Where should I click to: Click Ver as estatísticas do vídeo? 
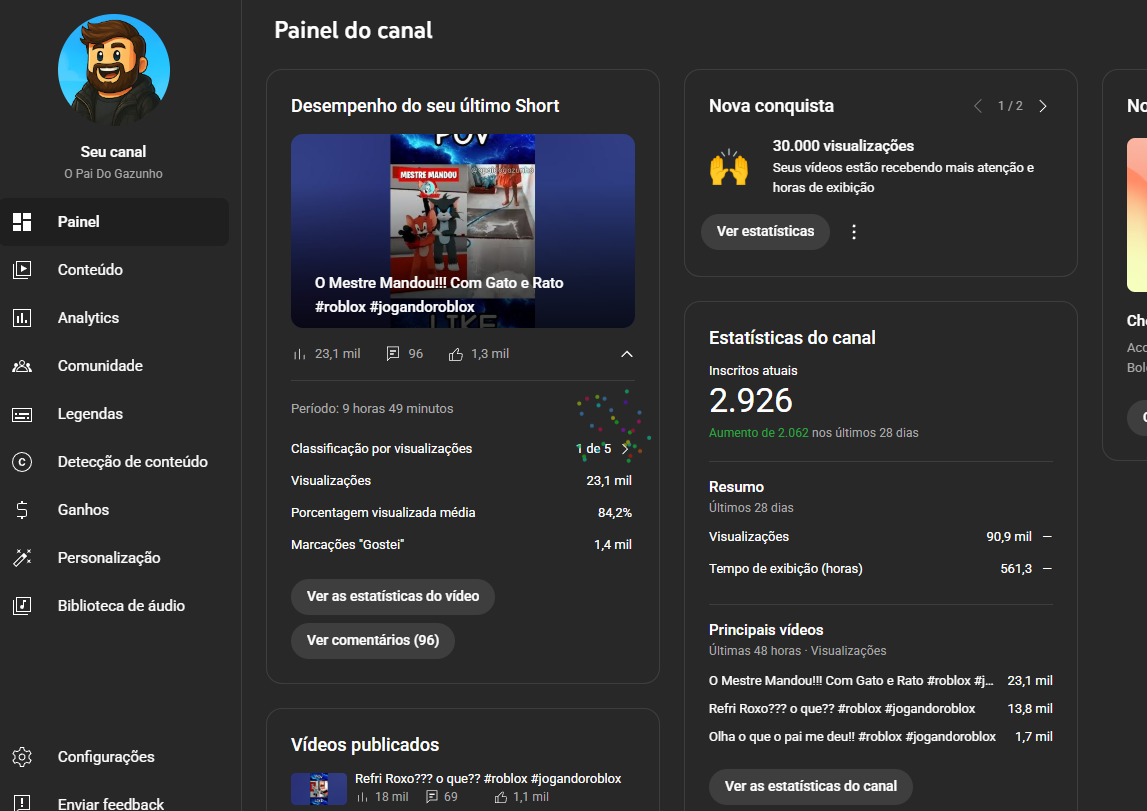(x=393, y=597)
